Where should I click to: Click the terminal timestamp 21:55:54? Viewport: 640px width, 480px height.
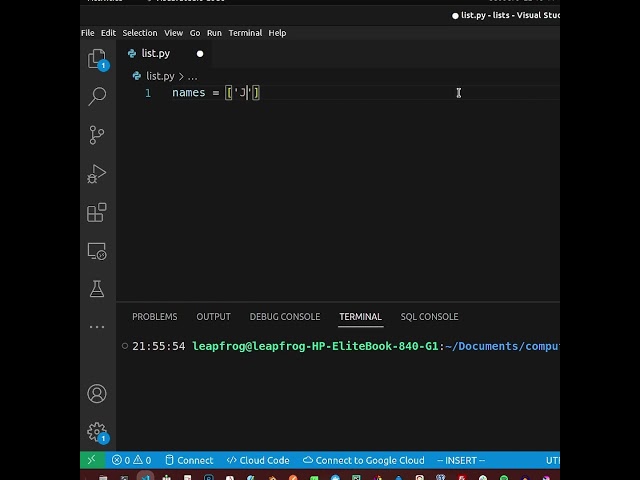pyautogui.click(x=158, y=346)
